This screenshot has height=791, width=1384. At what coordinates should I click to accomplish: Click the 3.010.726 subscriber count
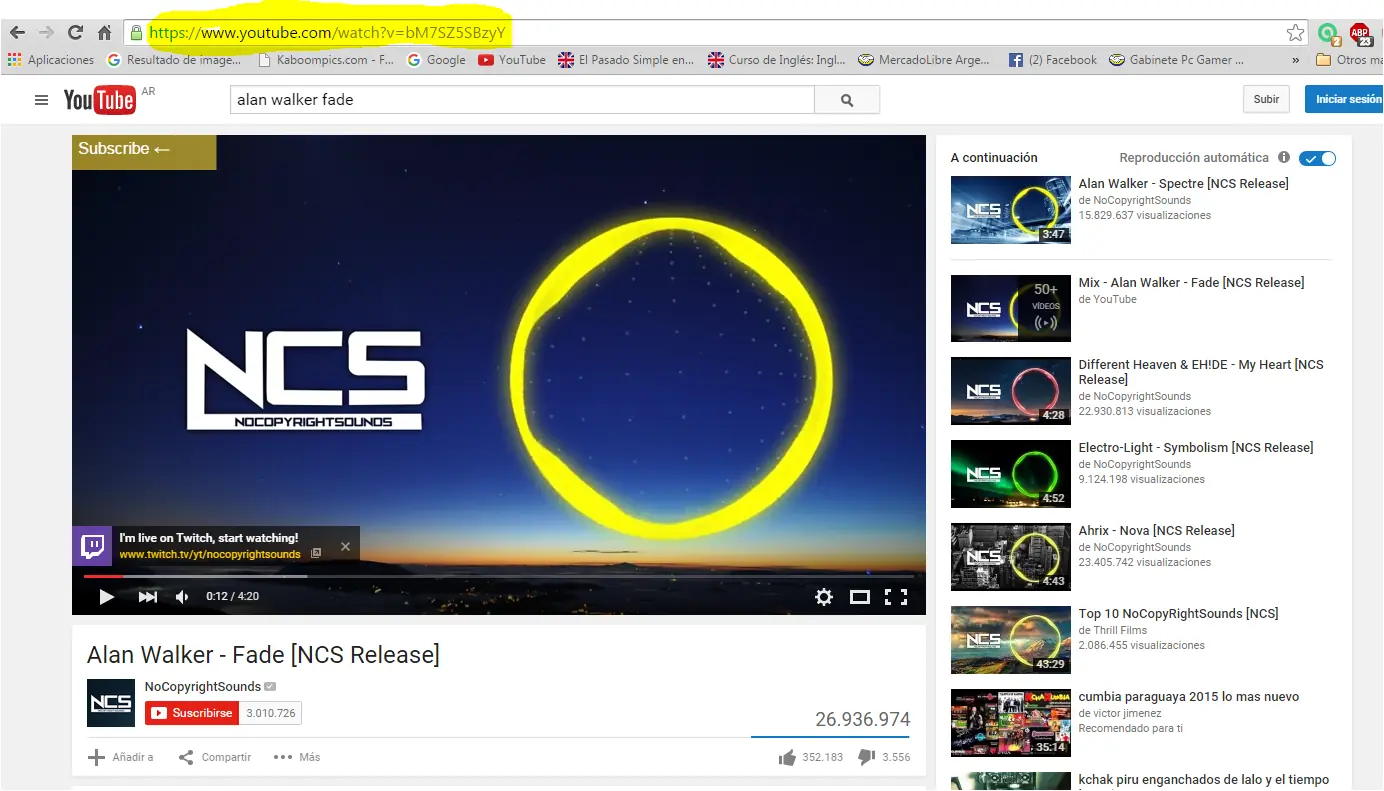click(x=271, y=713)
